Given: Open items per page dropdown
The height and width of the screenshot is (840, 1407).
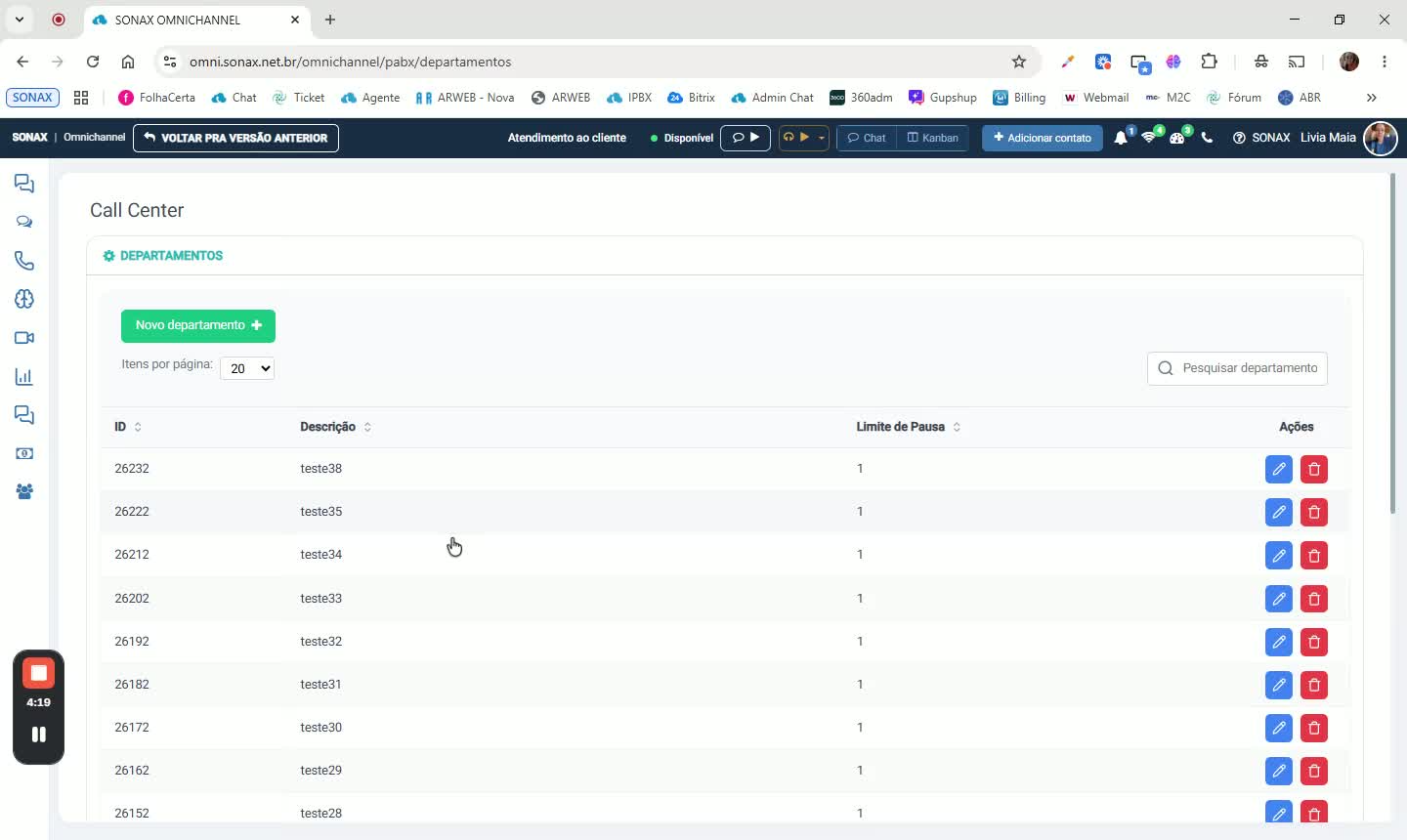Looking at the screenshot, I should tap(247, 368).
